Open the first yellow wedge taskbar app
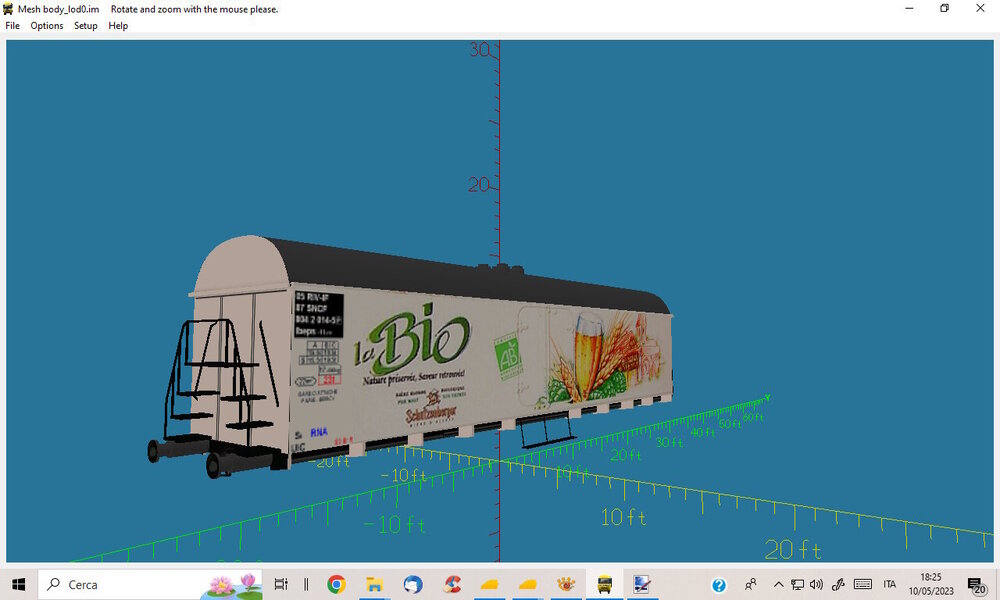Viewport: 1000px width, 600px height. tap(489, 584)
